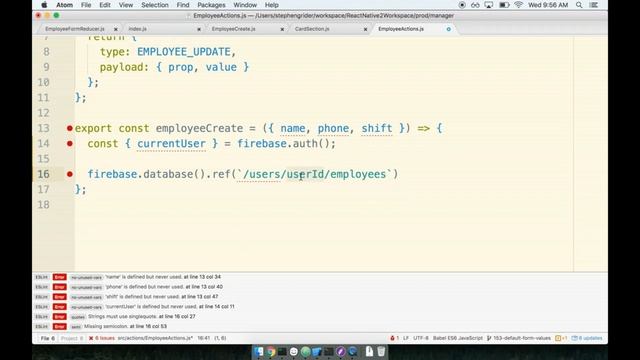Open Notification Center icon in menu bar
The height and width of the screenshot is (360, 640).
tap(594, 5)
